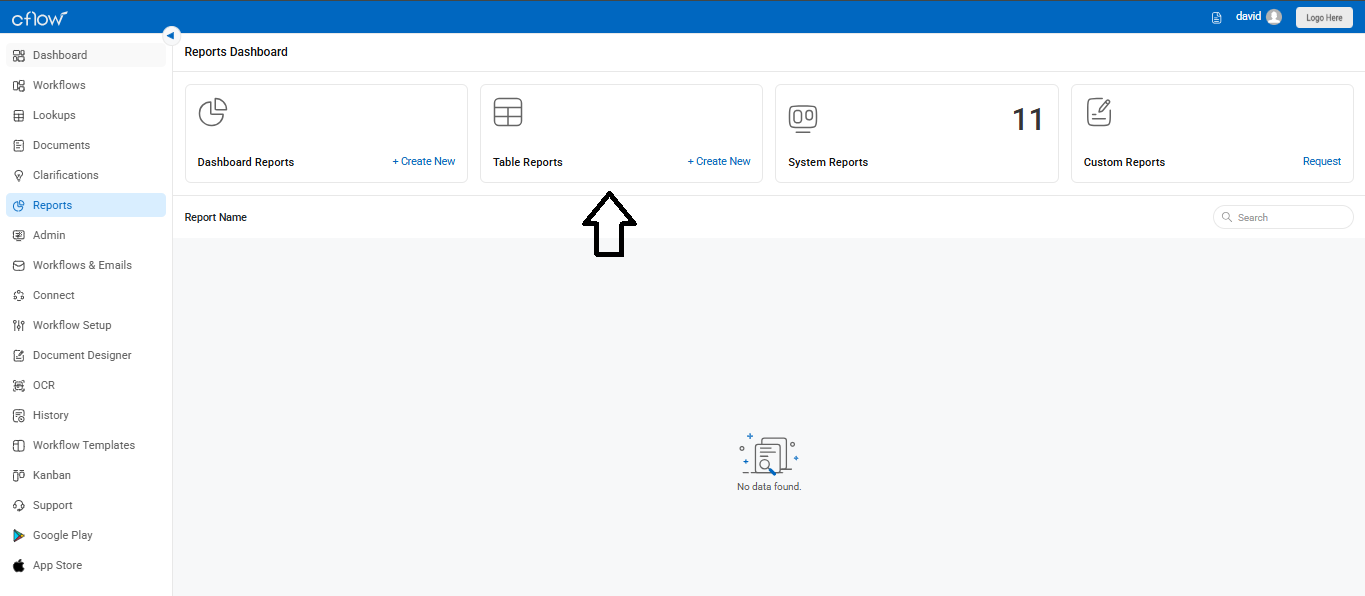Click the Report Name column header

pyautogui.click(x=216, y=217)
